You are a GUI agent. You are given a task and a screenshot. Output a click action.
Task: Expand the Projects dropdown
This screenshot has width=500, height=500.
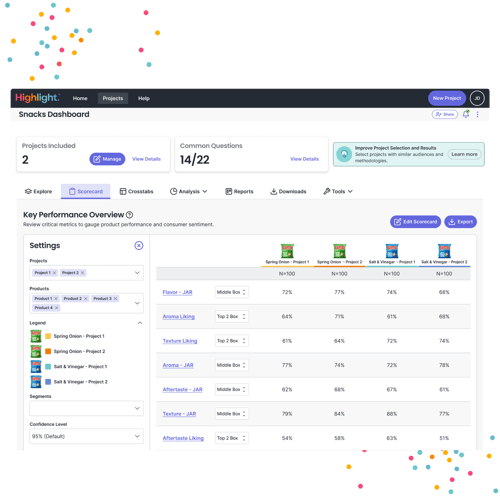137,273
